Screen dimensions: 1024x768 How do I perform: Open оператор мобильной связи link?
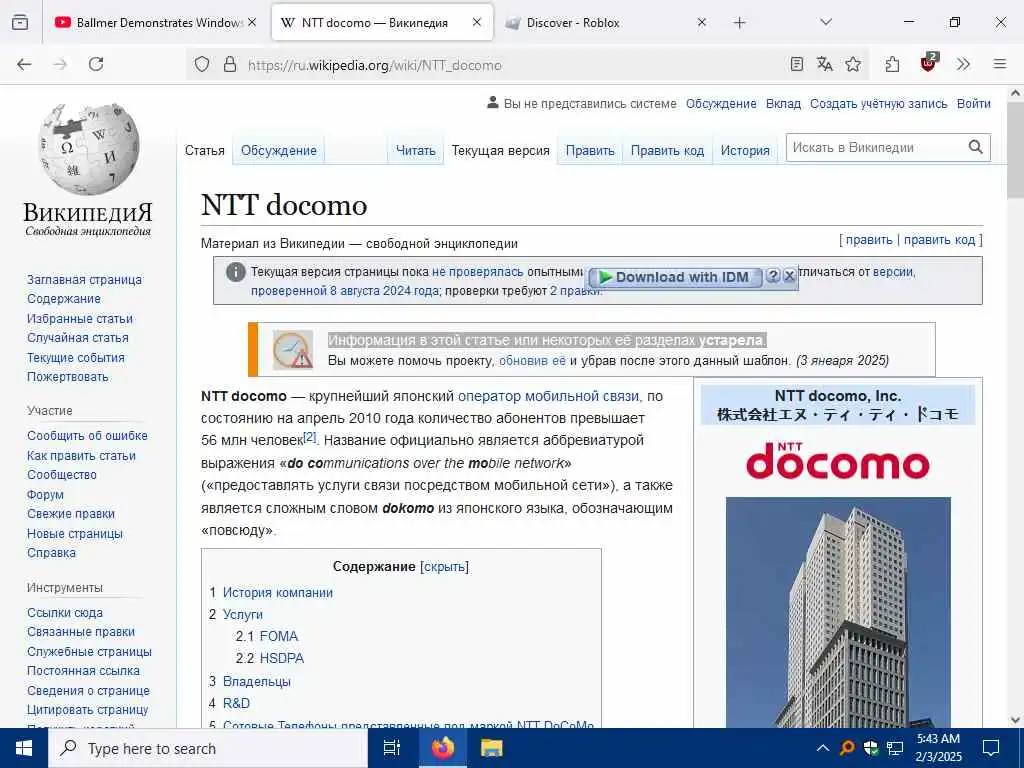point(549,396)
